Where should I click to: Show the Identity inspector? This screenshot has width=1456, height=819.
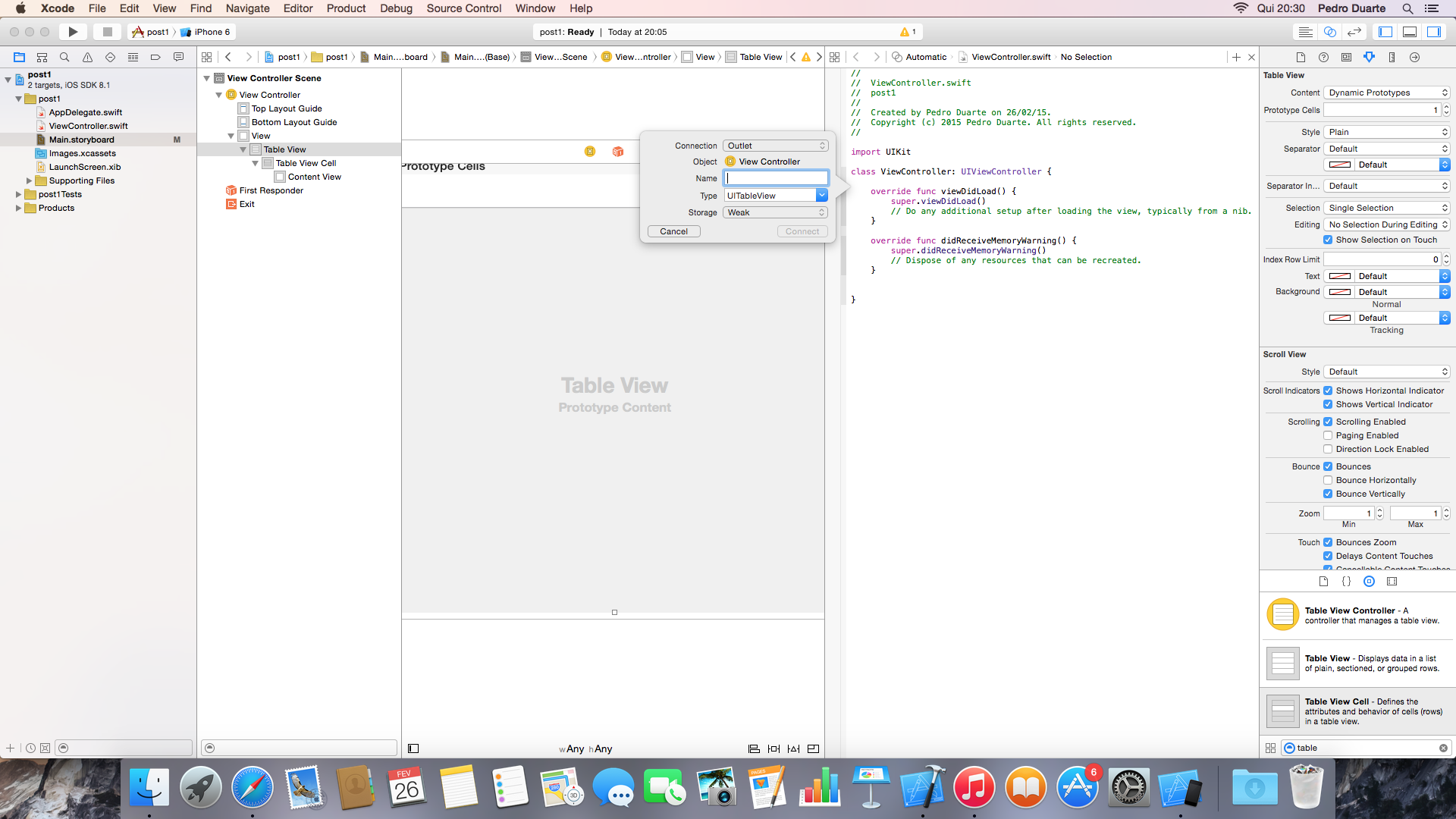pos(1346,57)
